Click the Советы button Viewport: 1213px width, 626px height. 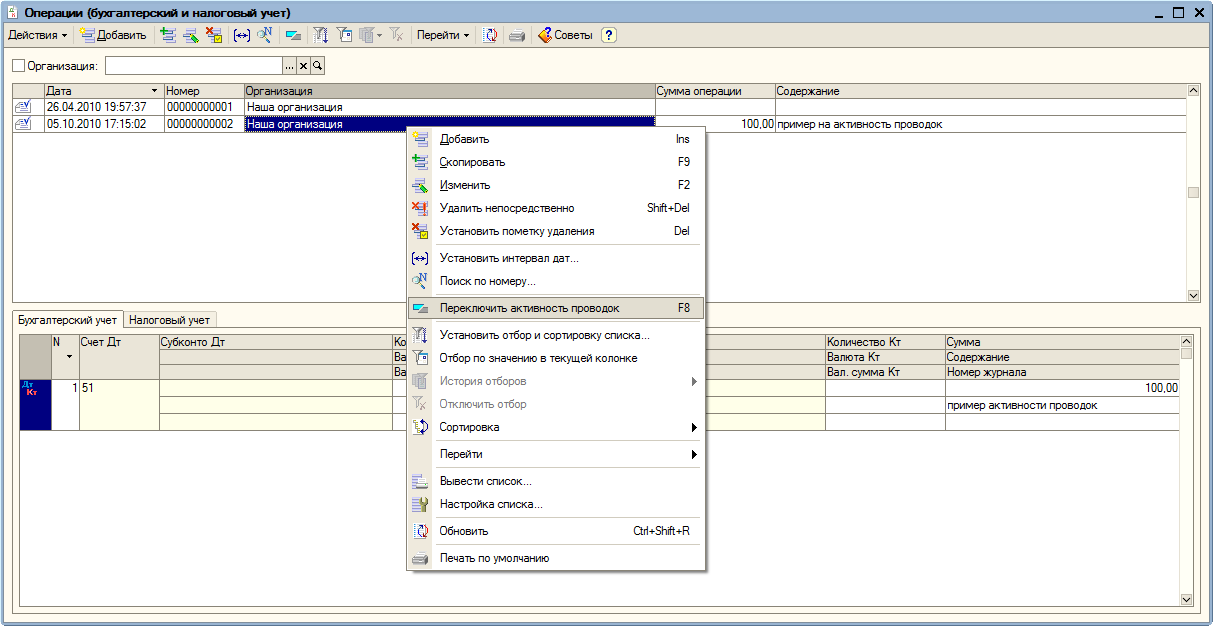[x=565, y=35]
